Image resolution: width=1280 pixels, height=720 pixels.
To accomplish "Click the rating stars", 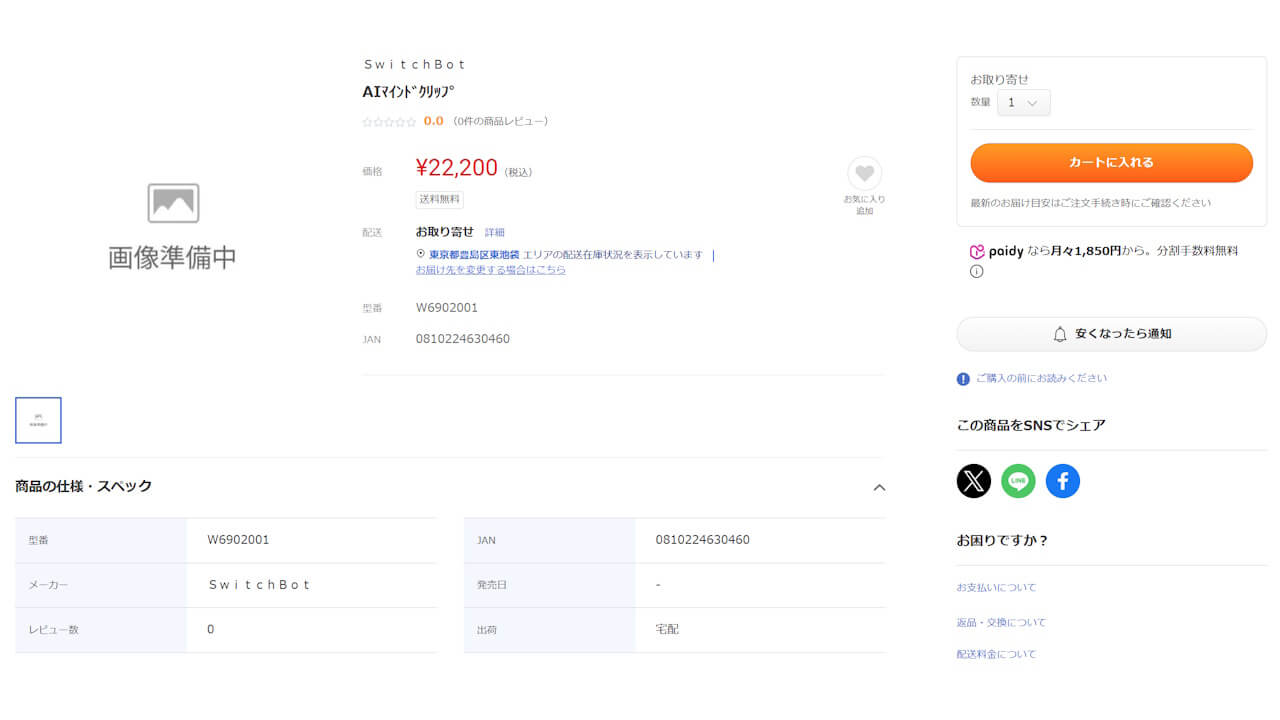I will [389, 122].
